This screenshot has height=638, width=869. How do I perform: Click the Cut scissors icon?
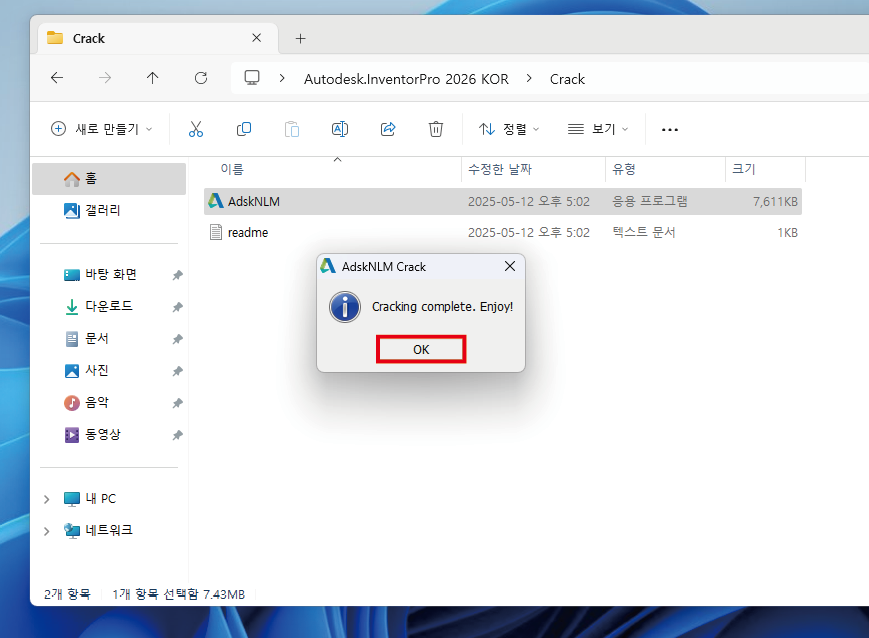pyautogui.click(x=196, y=129)
